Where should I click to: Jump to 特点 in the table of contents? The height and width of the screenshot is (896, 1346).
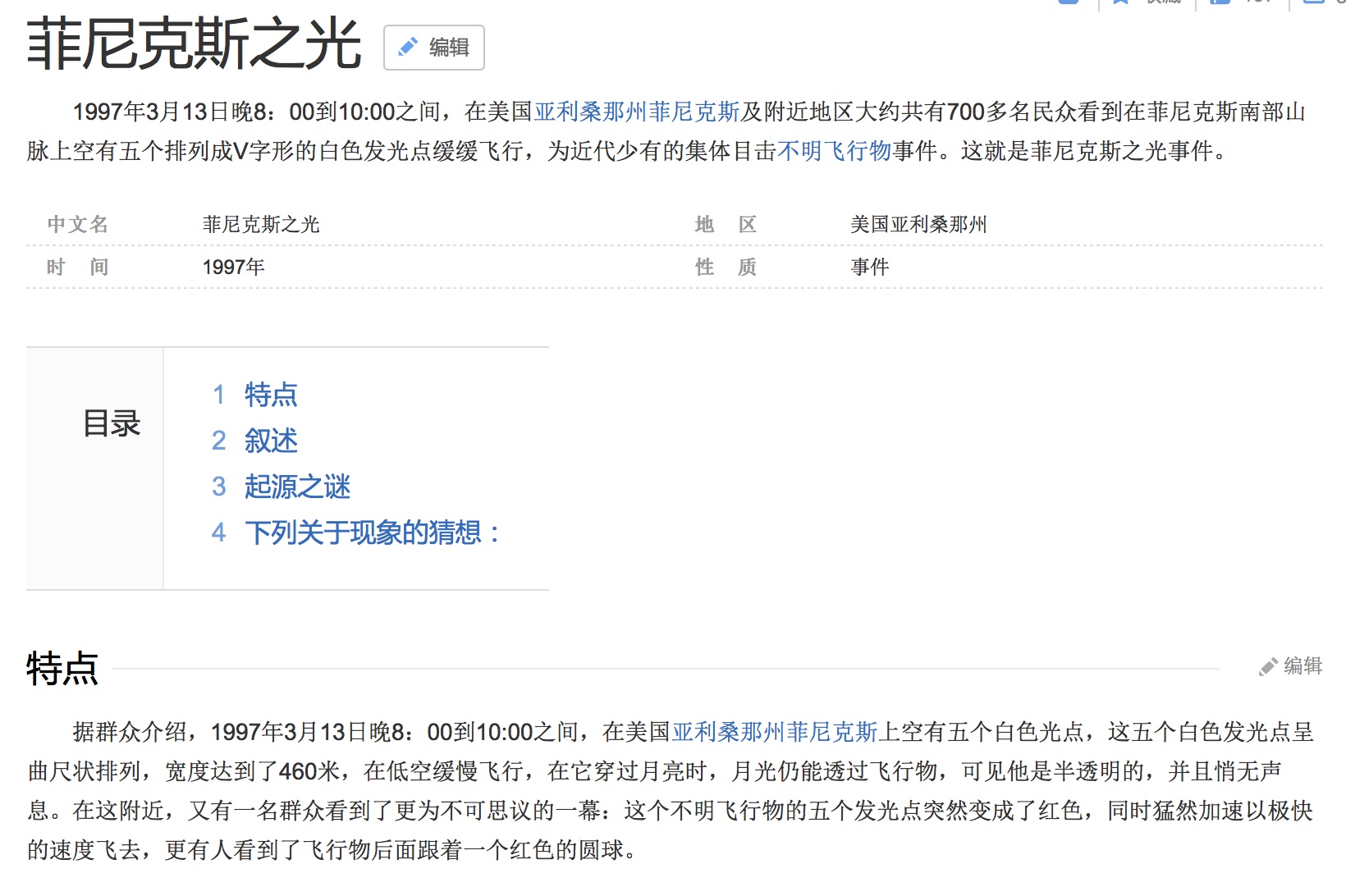coord(271,395)
